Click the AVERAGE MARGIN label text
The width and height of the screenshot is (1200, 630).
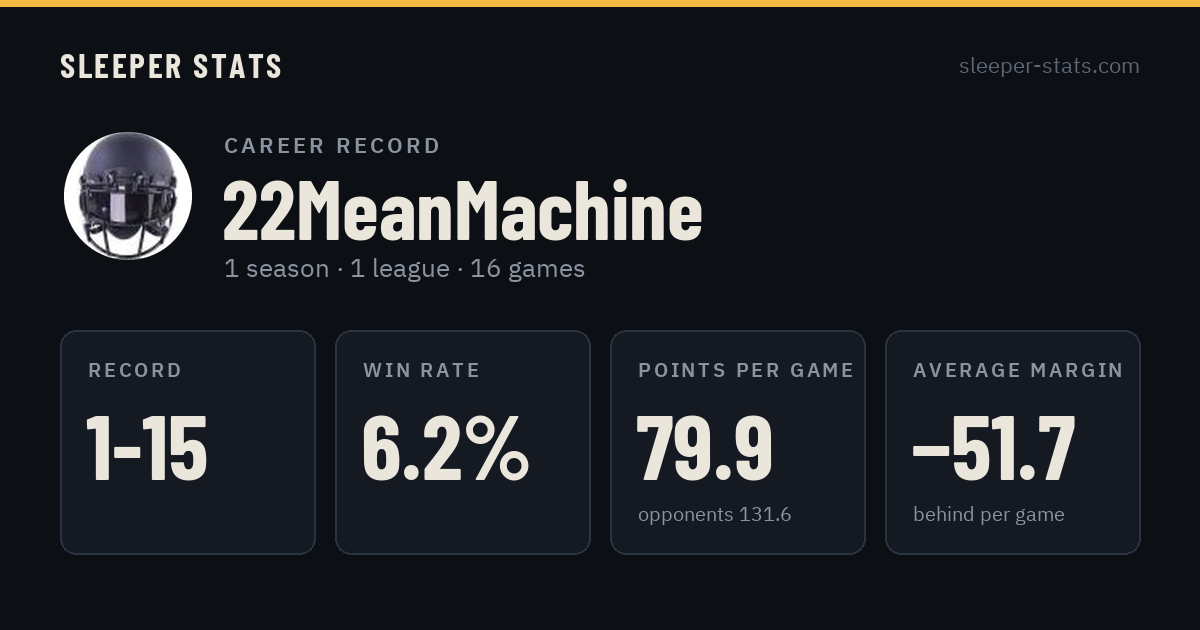[1018, 371]
